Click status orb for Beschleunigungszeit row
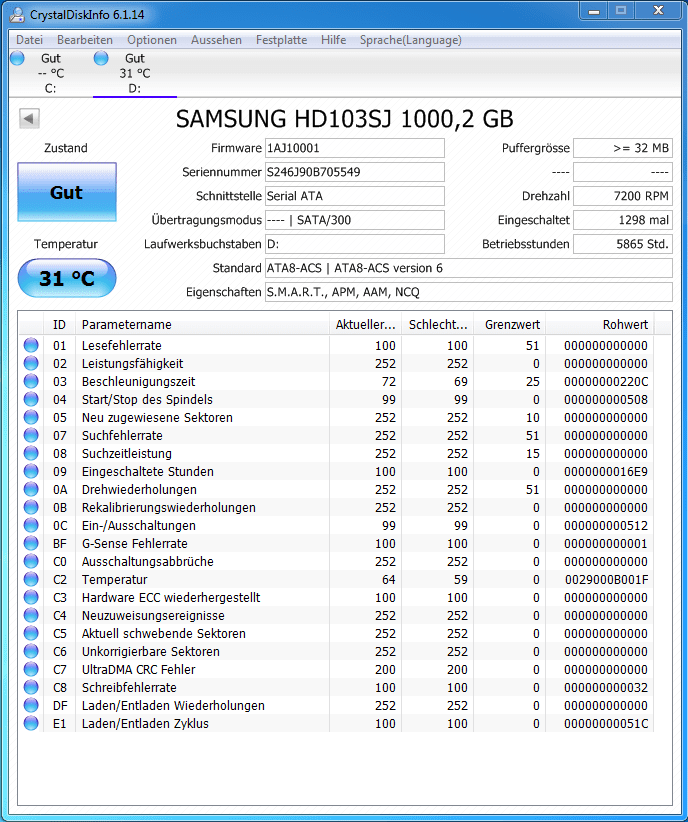 [31, 381]
